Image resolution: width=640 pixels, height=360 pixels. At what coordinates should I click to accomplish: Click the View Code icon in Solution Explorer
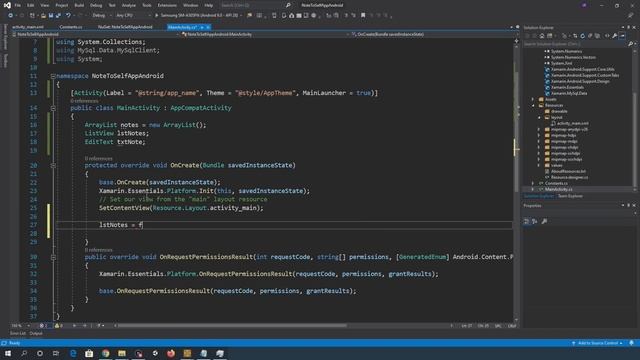[x=607, y=36]
